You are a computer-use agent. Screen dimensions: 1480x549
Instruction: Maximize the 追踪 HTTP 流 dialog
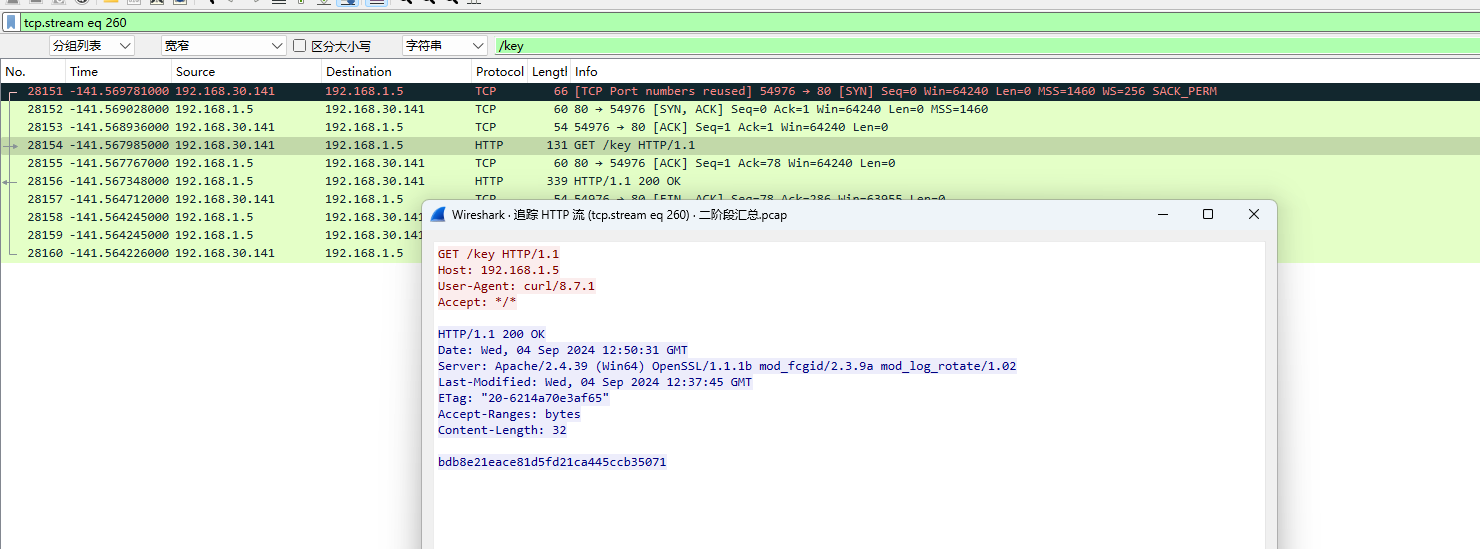pos(1208,214)
